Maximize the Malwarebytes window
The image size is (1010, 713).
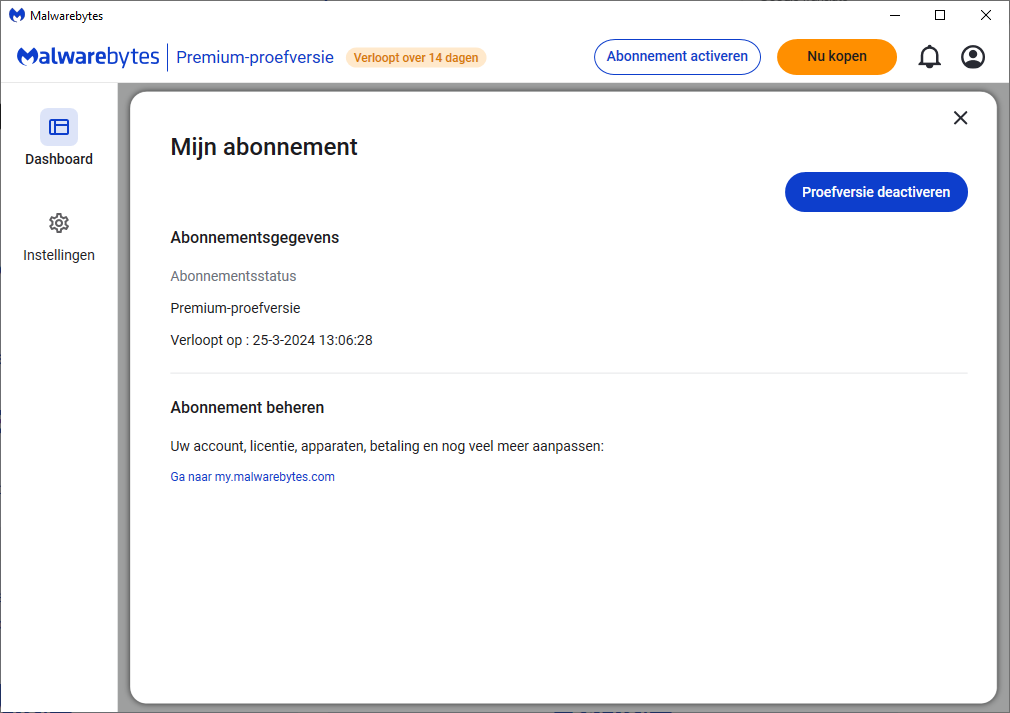(940, 15)
